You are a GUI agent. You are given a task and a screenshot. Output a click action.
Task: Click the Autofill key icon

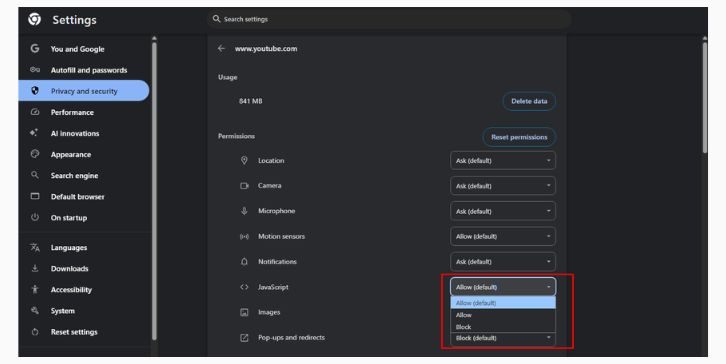click(x=35, y=70)
